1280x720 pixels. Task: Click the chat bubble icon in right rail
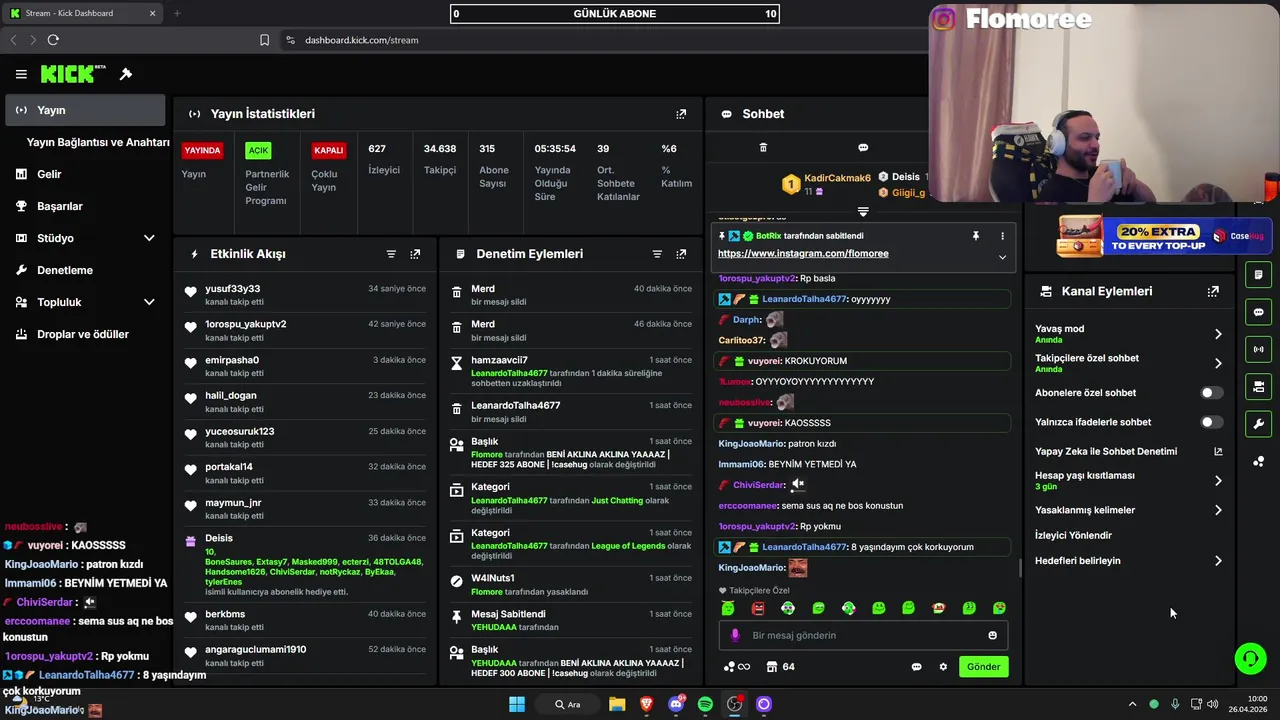pos(1258,312)
